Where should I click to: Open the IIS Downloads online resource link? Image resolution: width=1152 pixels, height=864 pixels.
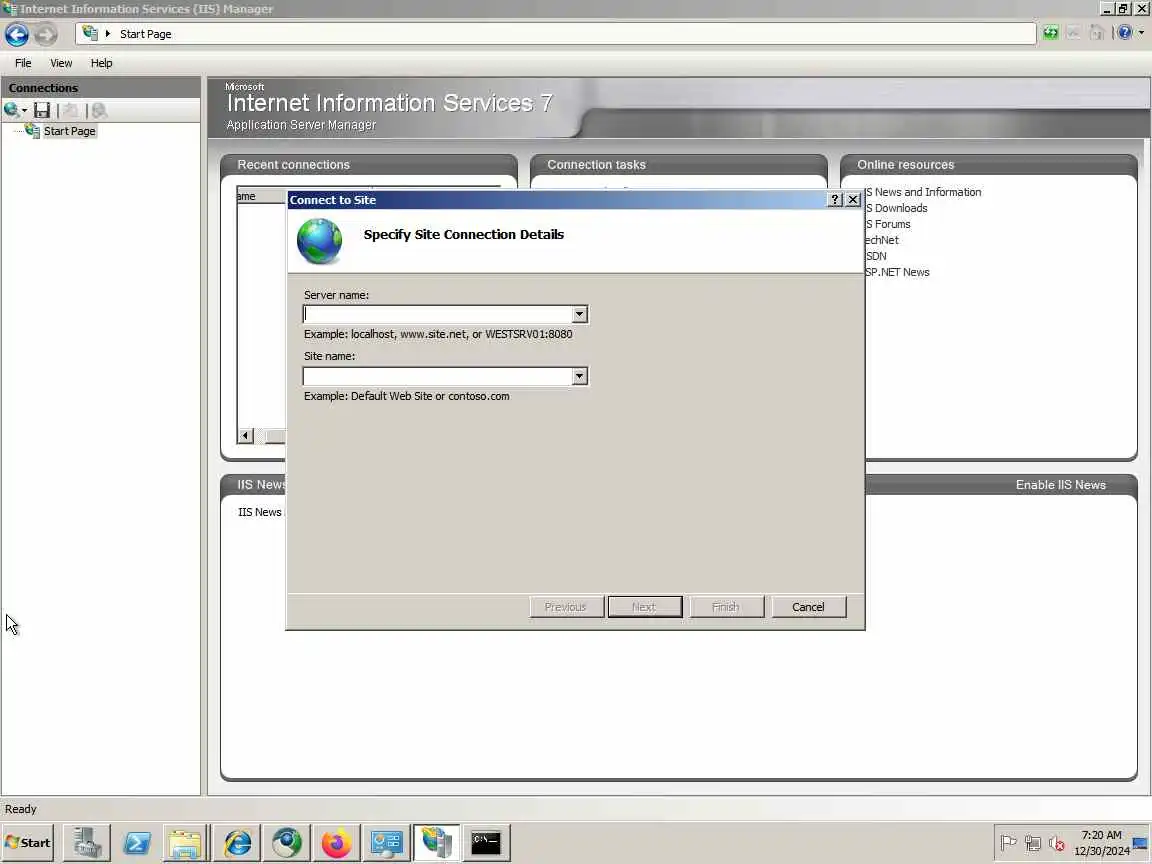click(x=896, y=208)
